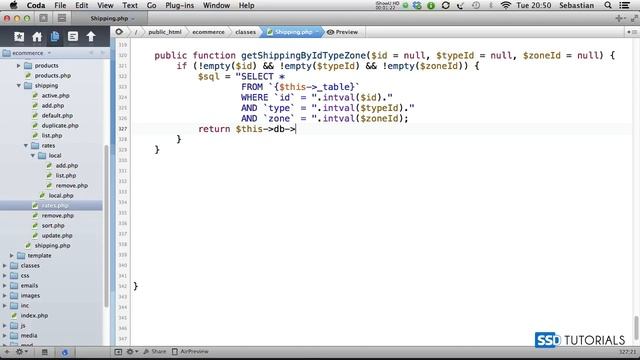Toggle the tab thumbnail view button in title bar
This screenshot has height=360, width=640.
click(x=44, y=18)
